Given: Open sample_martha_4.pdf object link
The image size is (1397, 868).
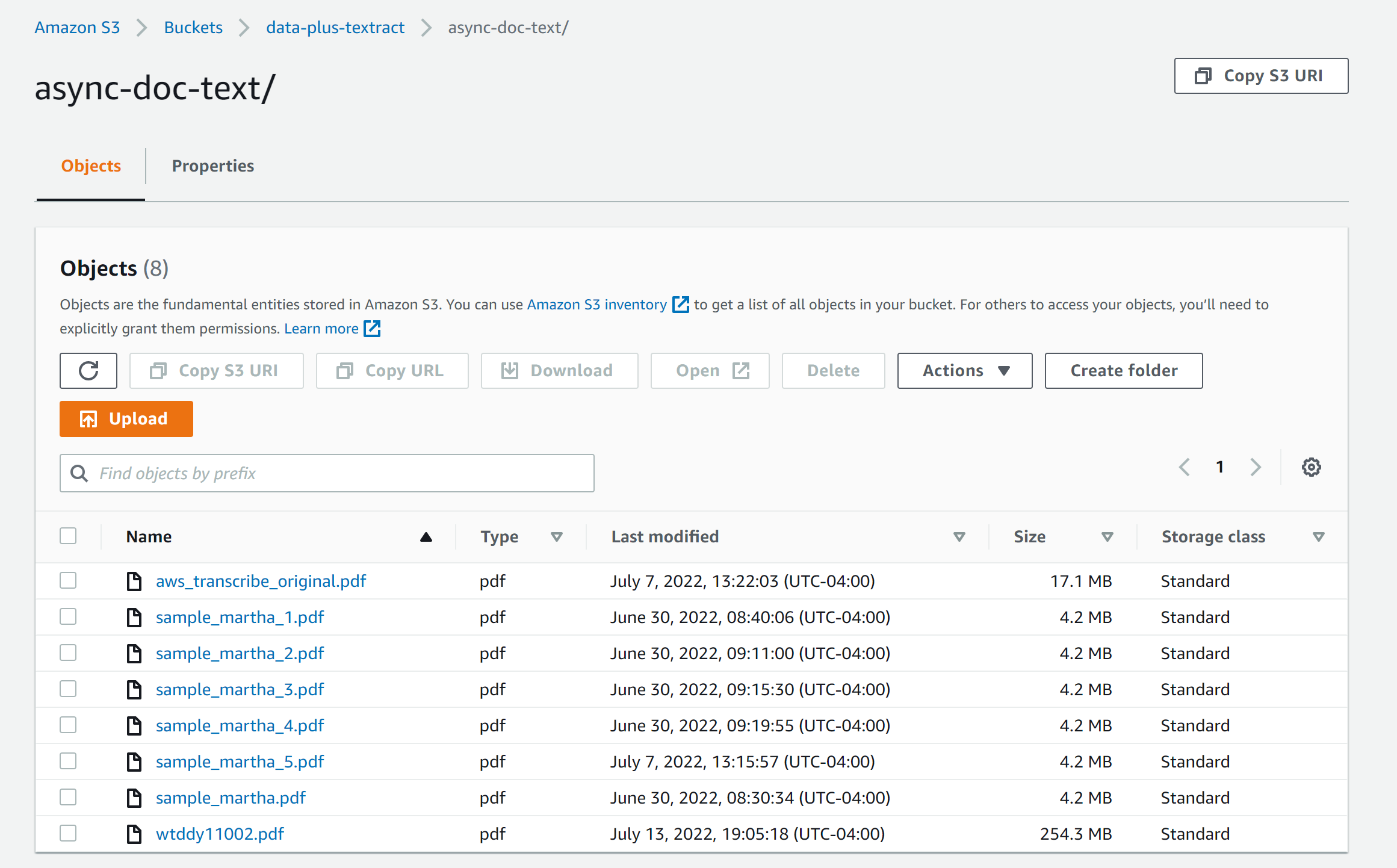Looking at the screenshot, I should (240, 725).
